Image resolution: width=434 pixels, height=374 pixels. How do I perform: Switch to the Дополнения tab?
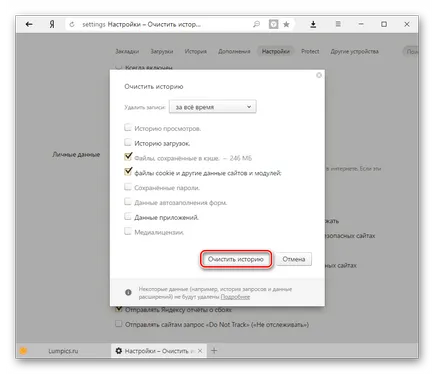click(x=234, y=51)
